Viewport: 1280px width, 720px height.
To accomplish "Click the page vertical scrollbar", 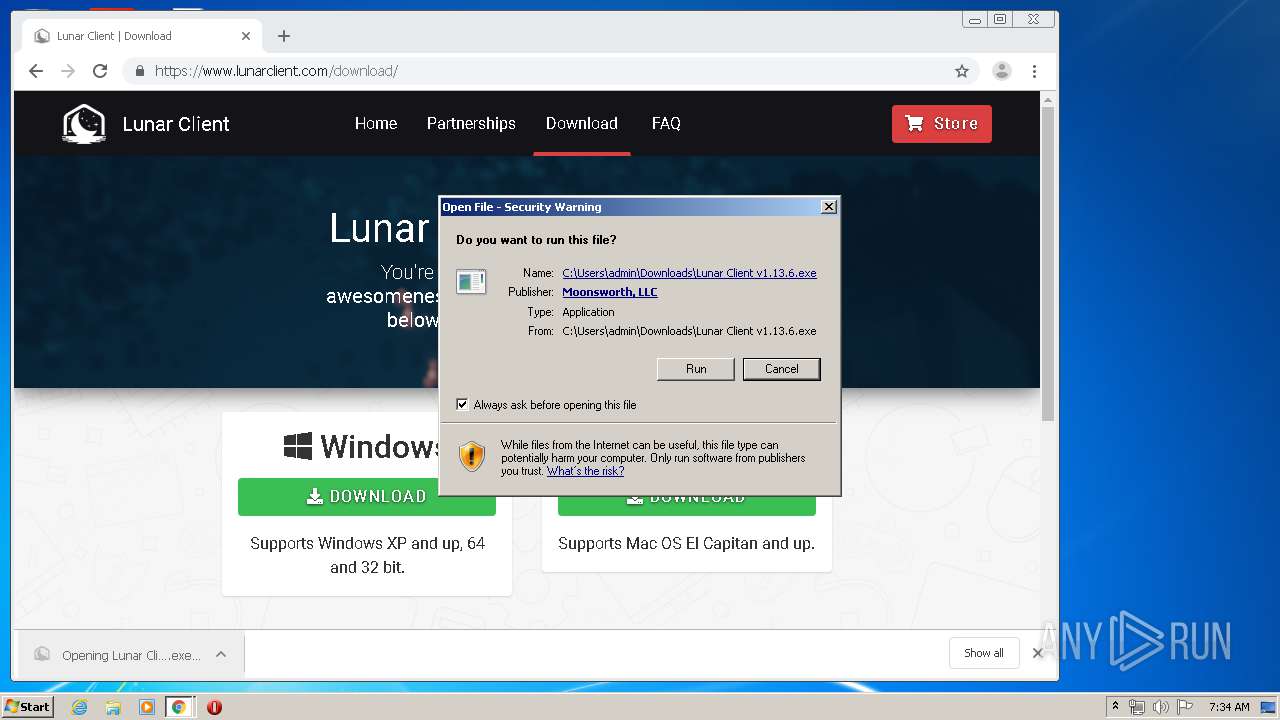I will click(1048, 262).
